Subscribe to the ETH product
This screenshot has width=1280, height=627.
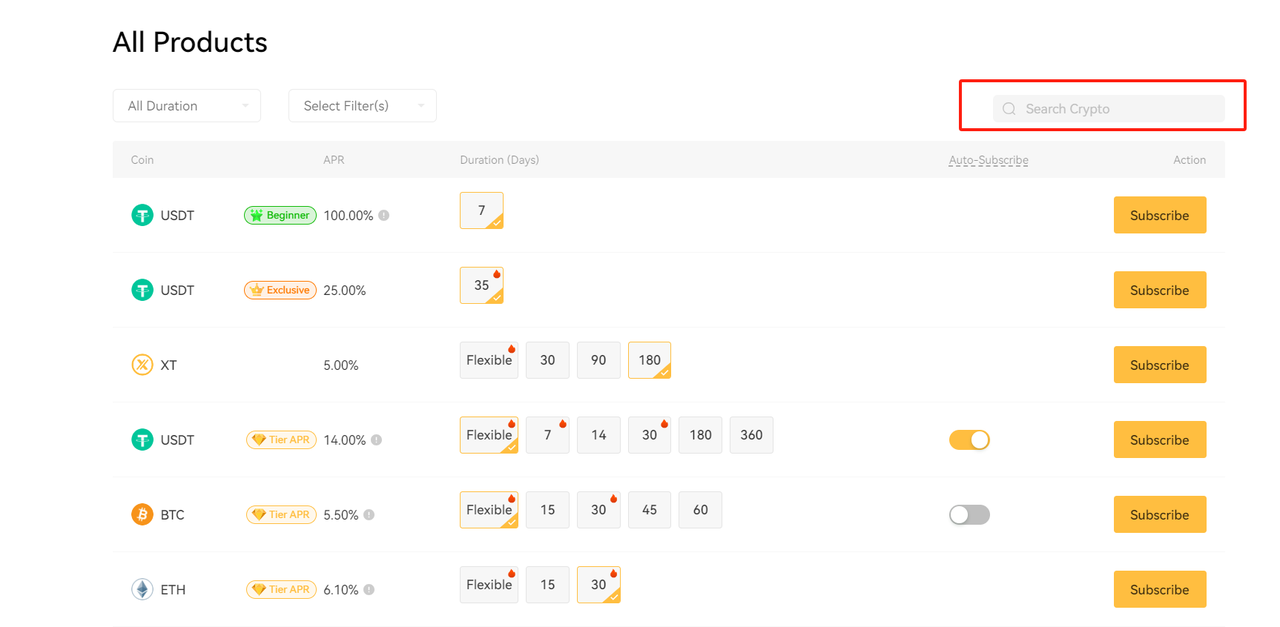1159,590
